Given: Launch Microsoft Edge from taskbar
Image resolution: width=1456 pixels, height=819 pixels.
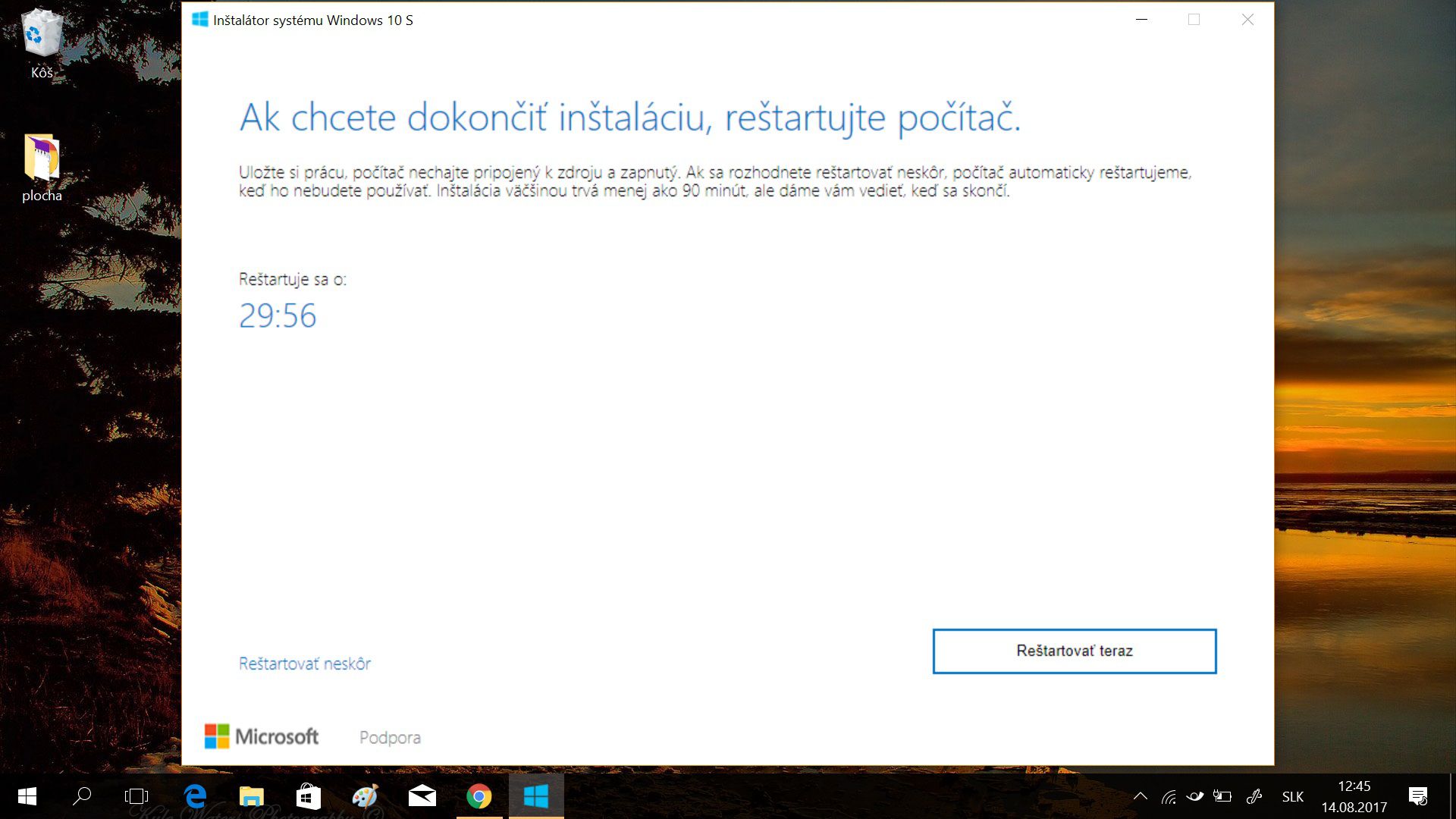Looking at the screenshot, I should point(196,796).
